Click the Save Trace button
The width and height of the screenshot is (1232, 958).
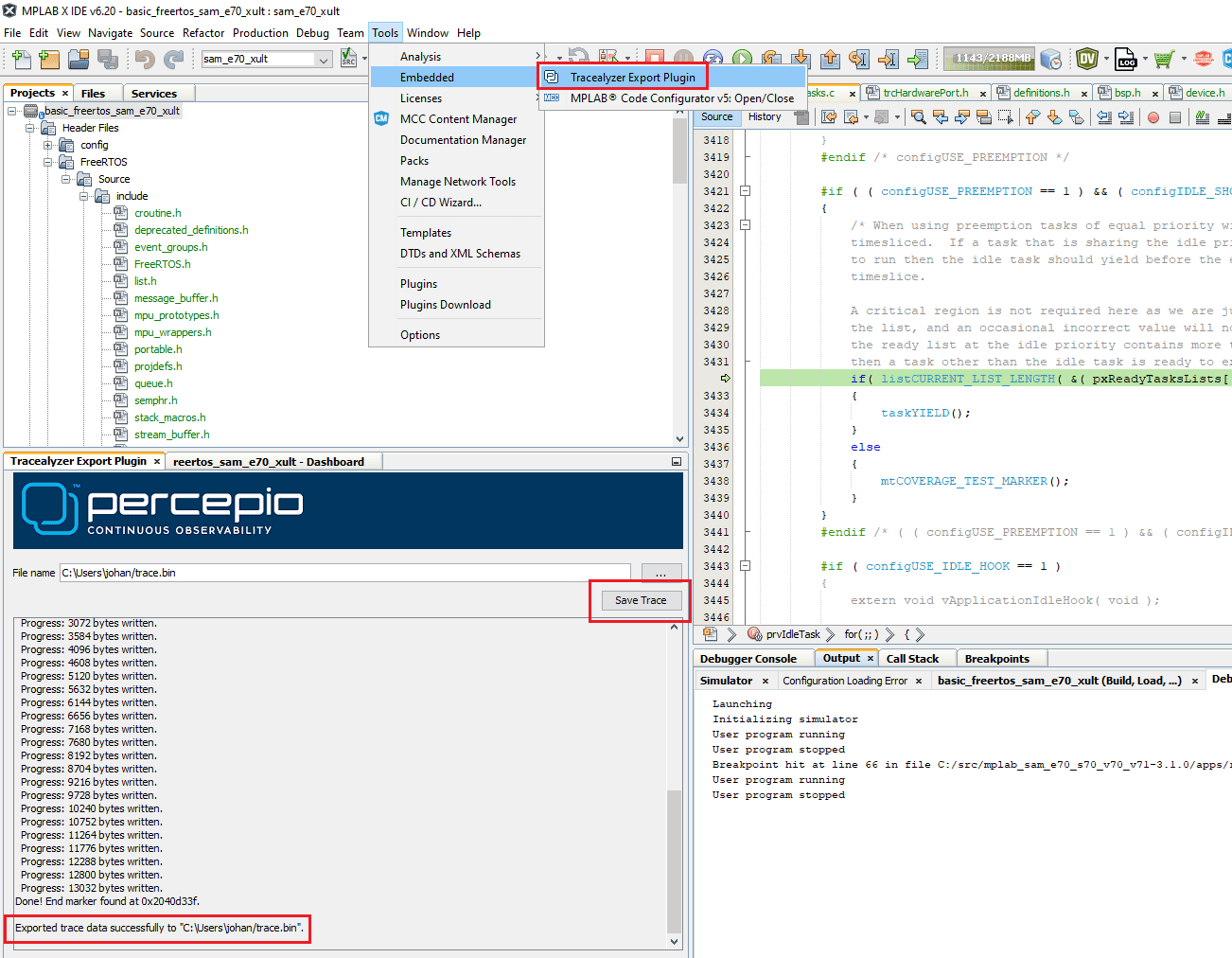(641, 600)
